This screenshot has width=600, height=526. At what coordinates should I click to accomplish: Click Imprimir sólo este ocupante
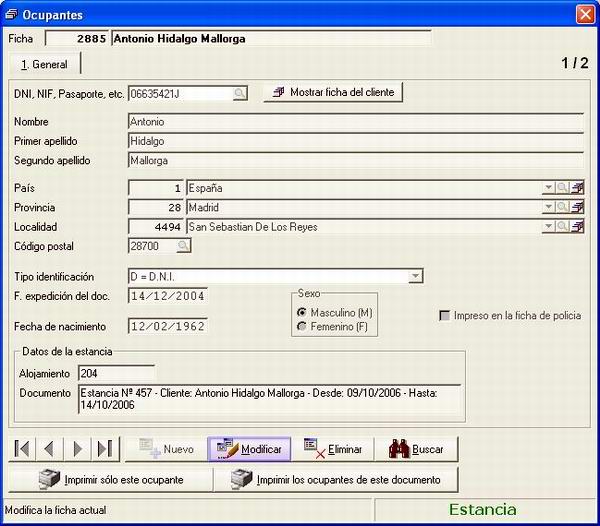pyautogui.click(x=111, y=479)
